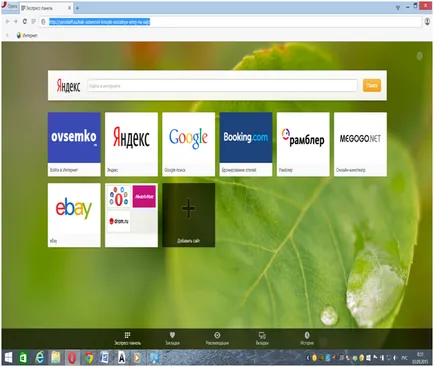Open File Explorer from taskbar
The width and height of the screenshot is (434, 367).
coord(56,358)
